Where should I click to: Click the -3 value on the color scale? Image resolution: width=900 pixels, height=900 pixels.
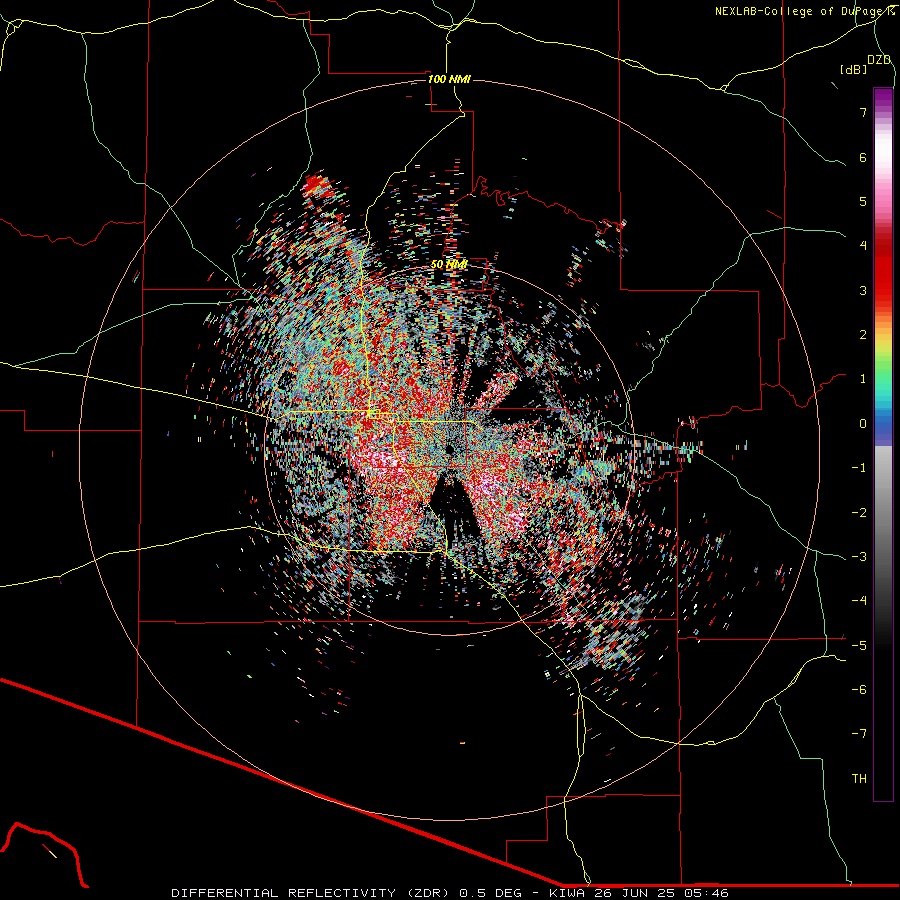point(859,557)
